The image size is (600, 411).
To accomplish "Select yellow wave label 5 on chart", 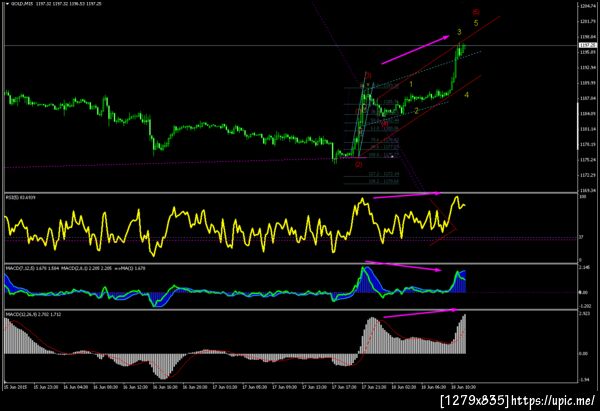I will pyautogui.click(x=476, y=23).
